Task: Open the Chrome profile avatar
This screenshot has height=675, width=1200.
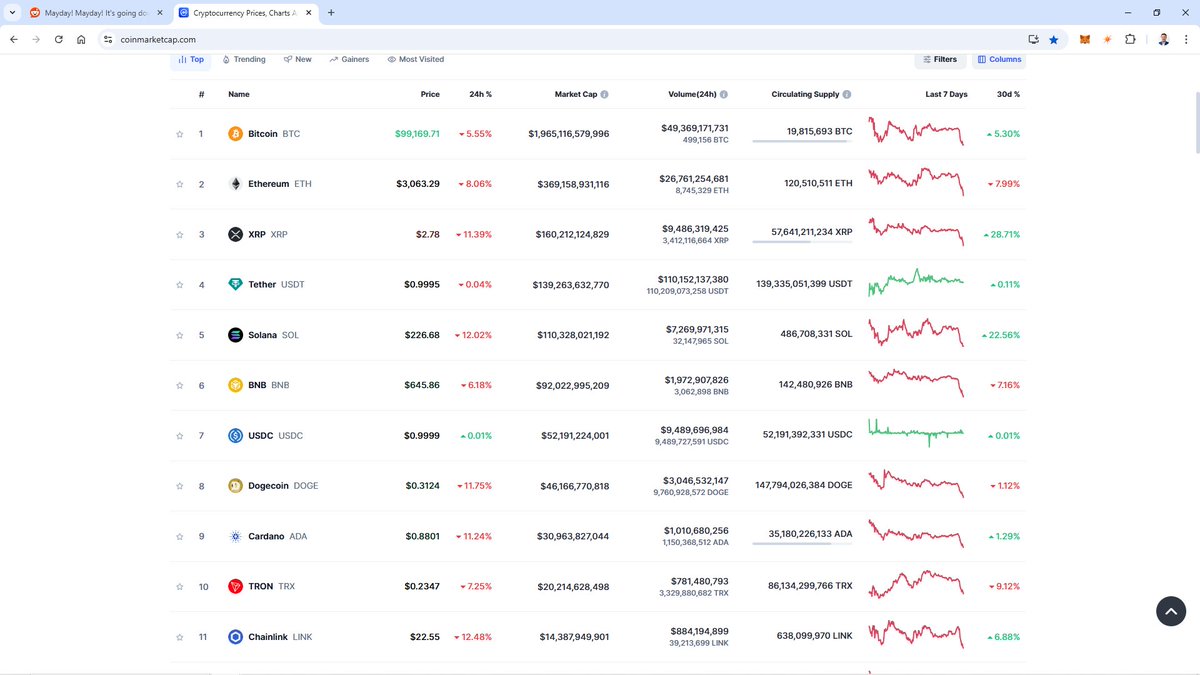Action: [x=1164, y=39]
